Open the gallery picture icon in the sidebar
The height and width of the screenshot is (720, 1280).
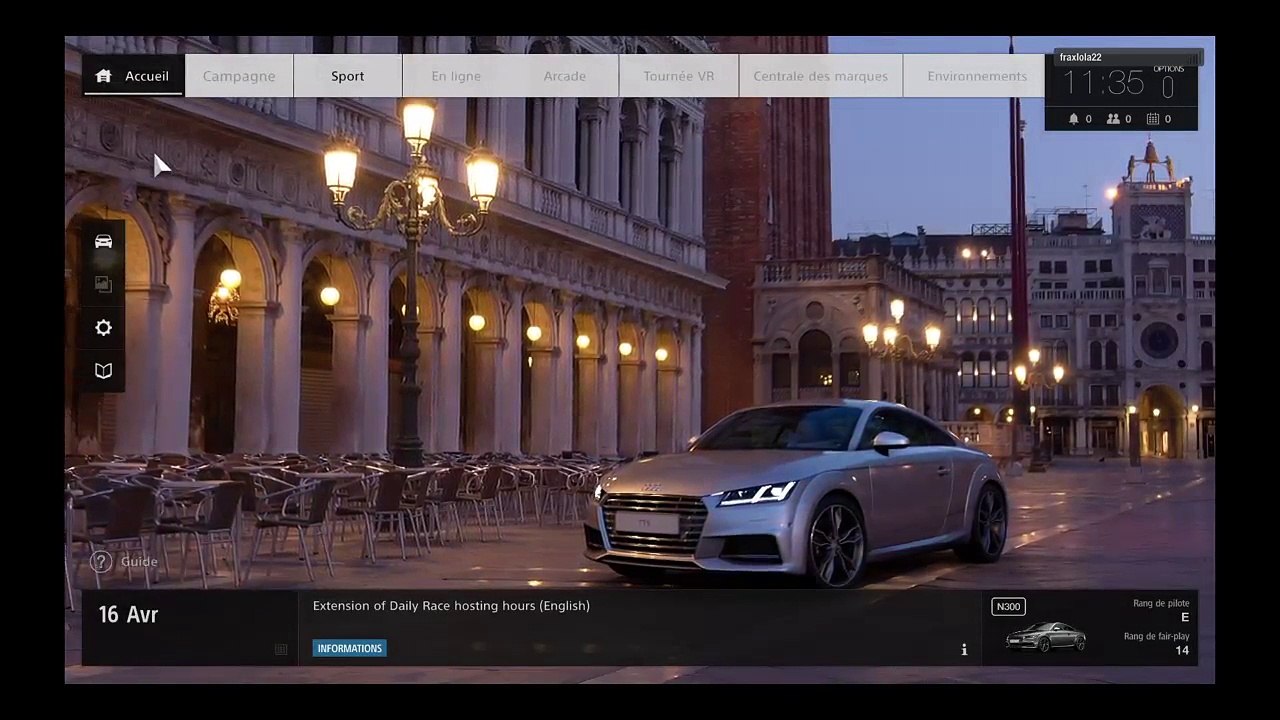(x=103, y=284)
